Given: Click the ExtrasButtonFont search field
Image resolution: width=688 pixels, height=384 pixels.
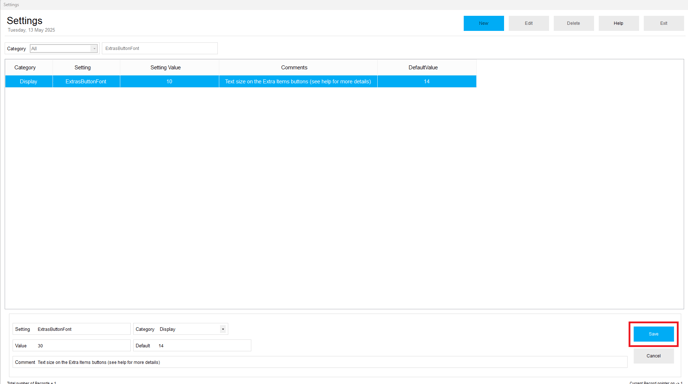Looking at the screenshot, I should point(160,48).
